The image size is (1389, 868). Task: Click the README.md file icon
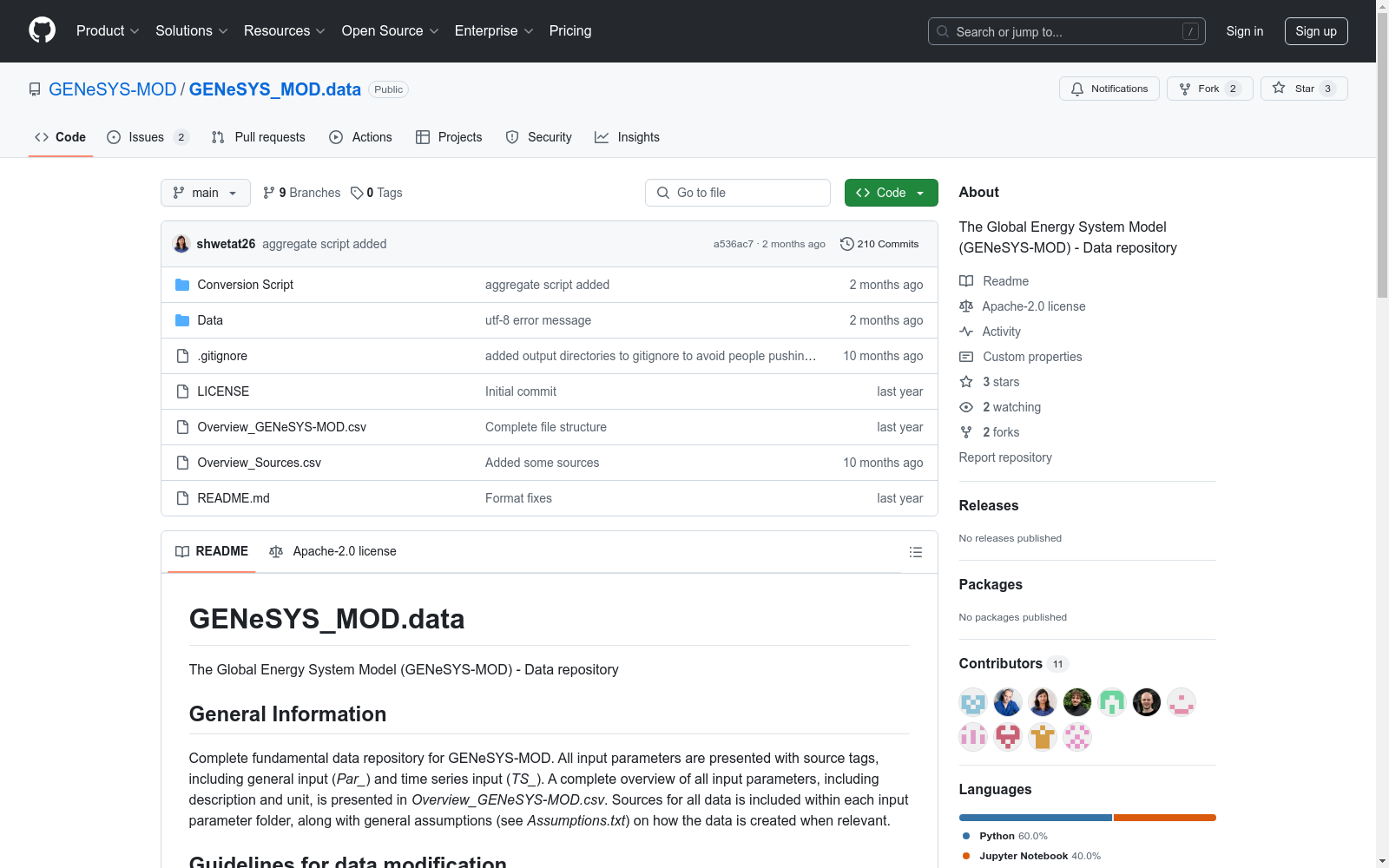(182, 498)
